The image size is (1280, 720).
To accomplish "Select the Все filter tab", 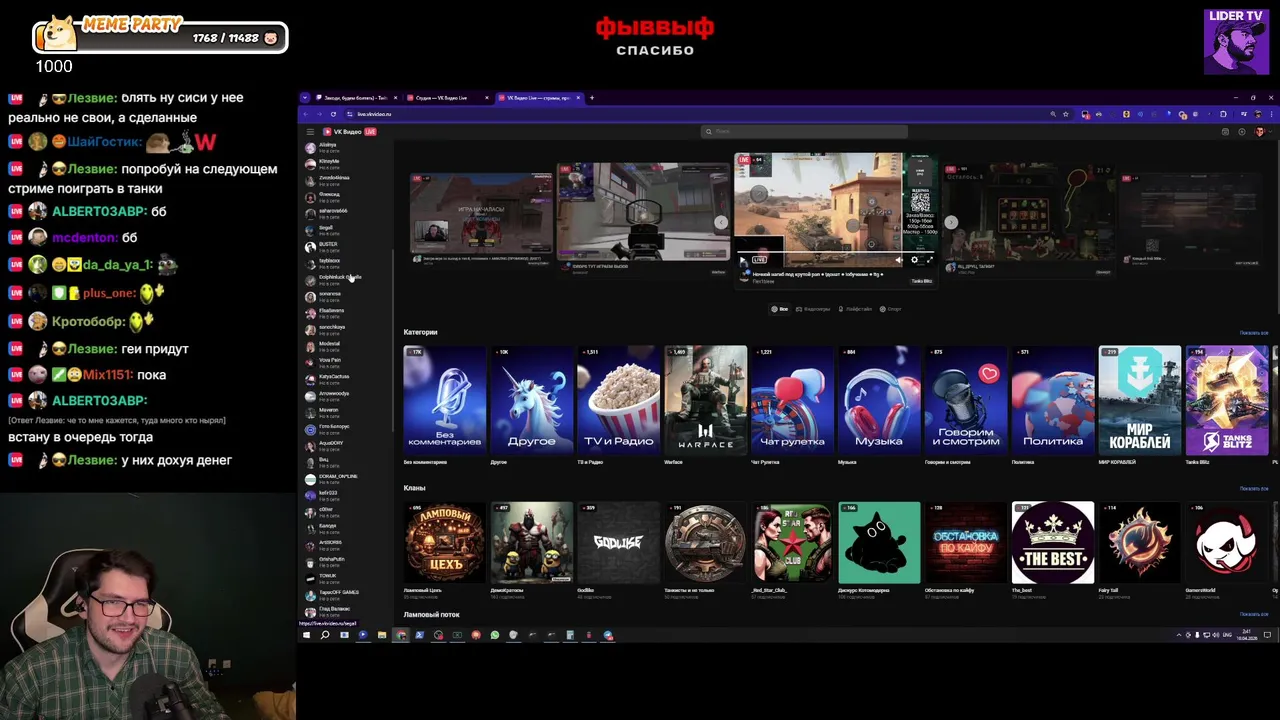I will (780, 309).
